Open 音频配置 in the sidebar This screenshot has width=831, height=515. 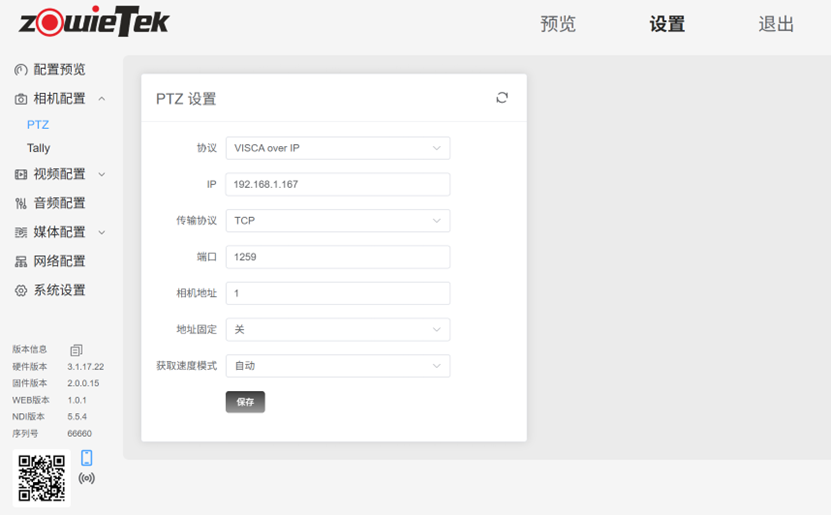pyautogui.click(x=59, y=203)
